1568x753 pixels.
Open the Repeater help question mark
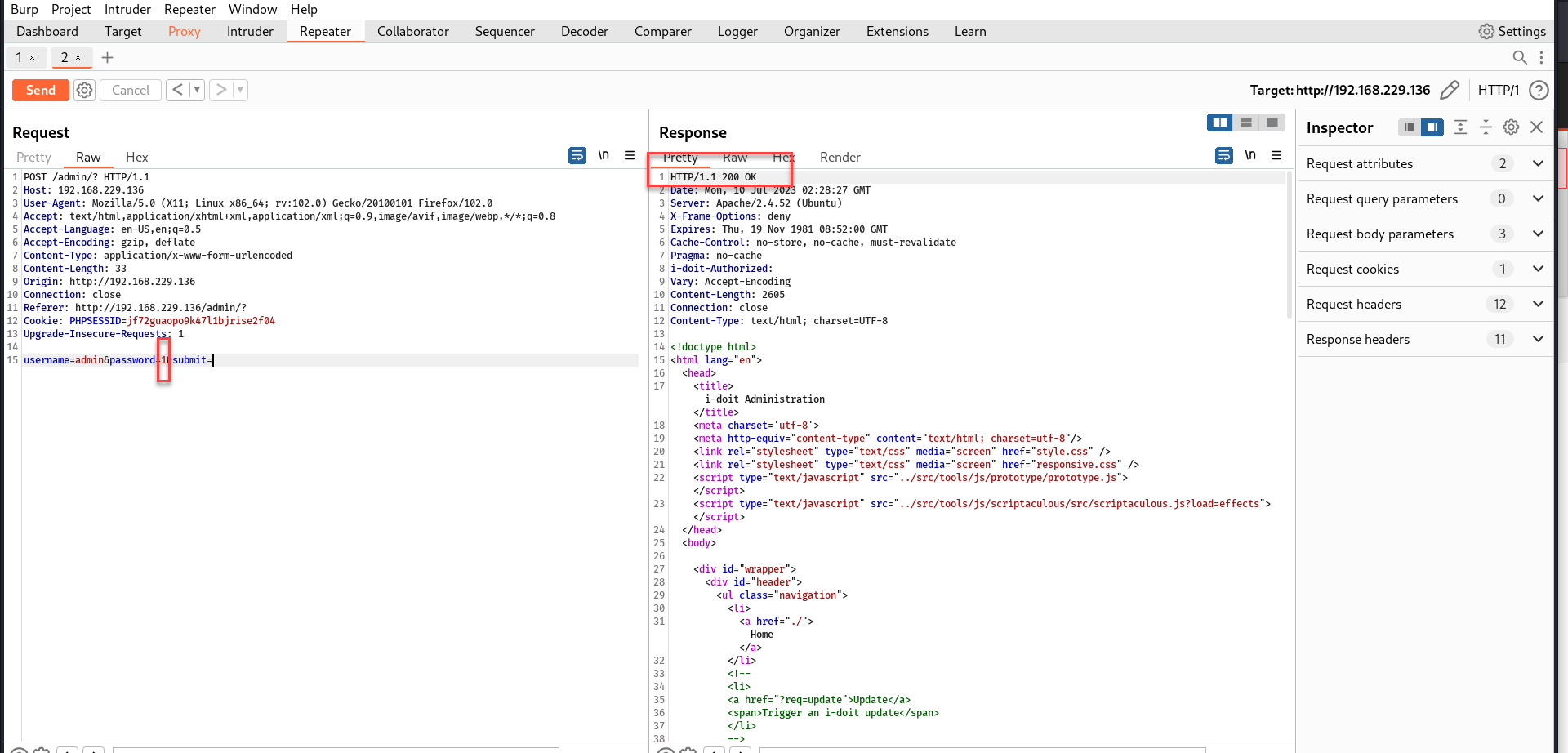1539,90
